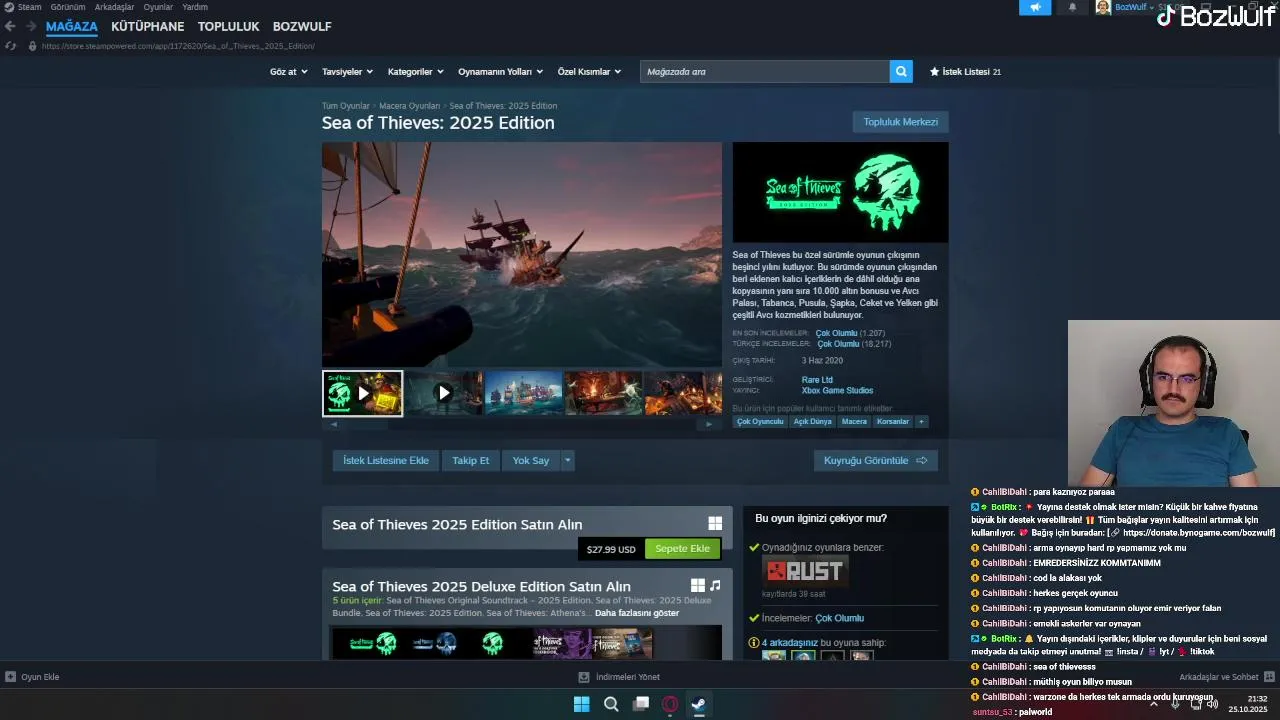This screenshot has width=1280, height=720.
Task: Click the Steam logo menu icon
Action: point(9,7)
